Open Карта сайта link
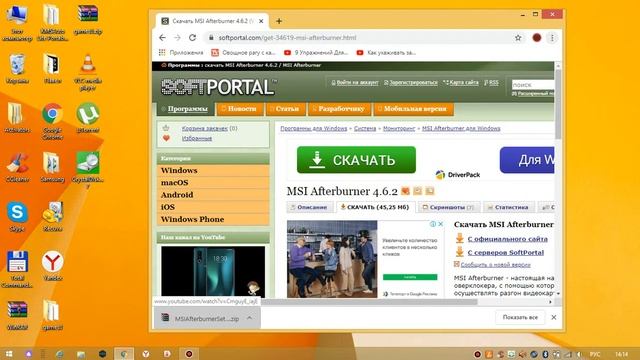The width and height of the screenshot is (640, 360). (464, 82)
